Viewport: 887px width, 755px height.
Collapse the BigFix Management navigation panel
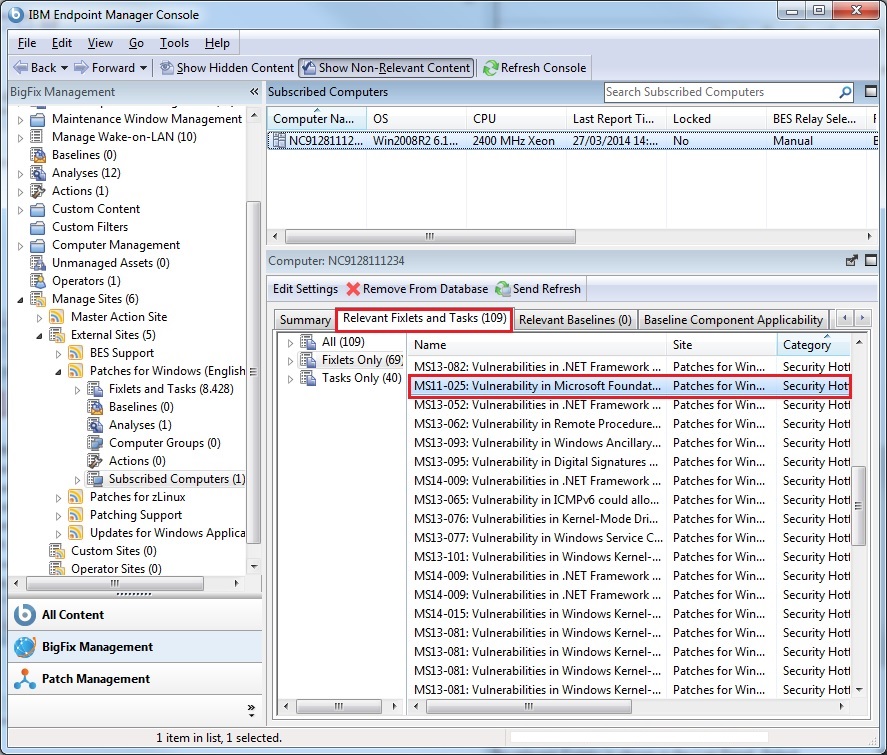[x=254, y=92]
